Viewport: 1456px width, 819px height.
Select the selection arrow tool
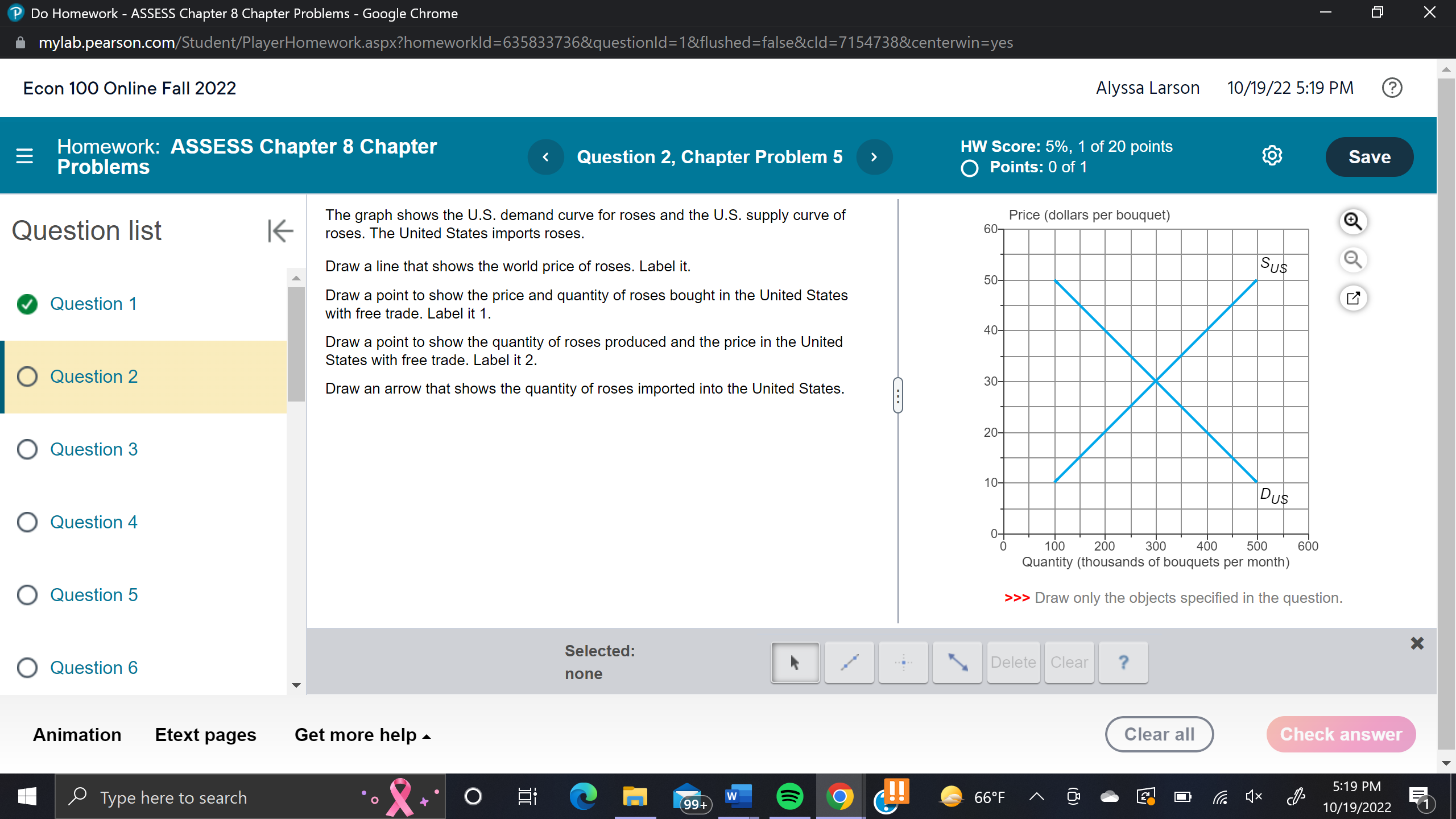pos(795,662)
